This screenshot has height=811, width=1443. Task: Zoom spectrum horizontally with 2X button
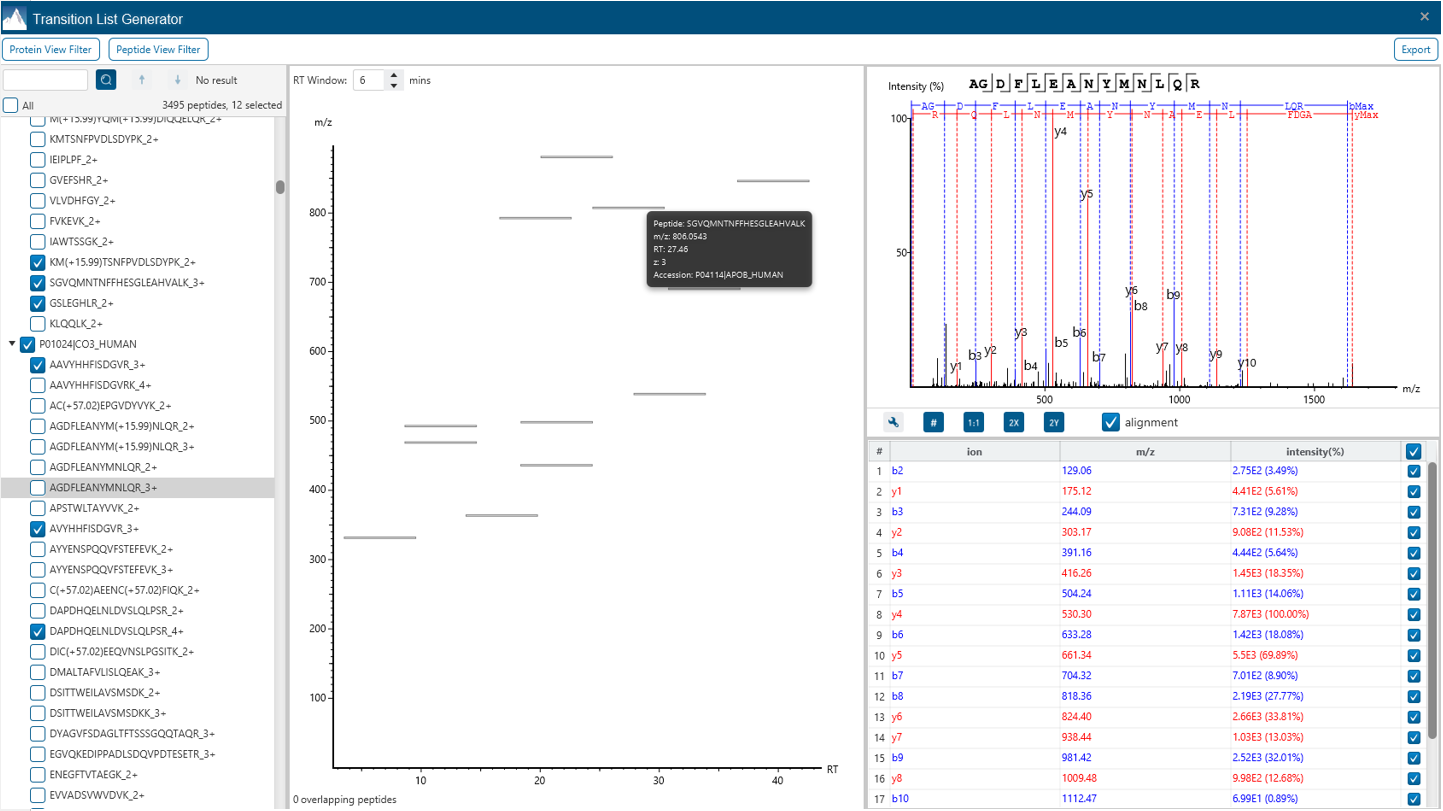tap(1013, 422)
